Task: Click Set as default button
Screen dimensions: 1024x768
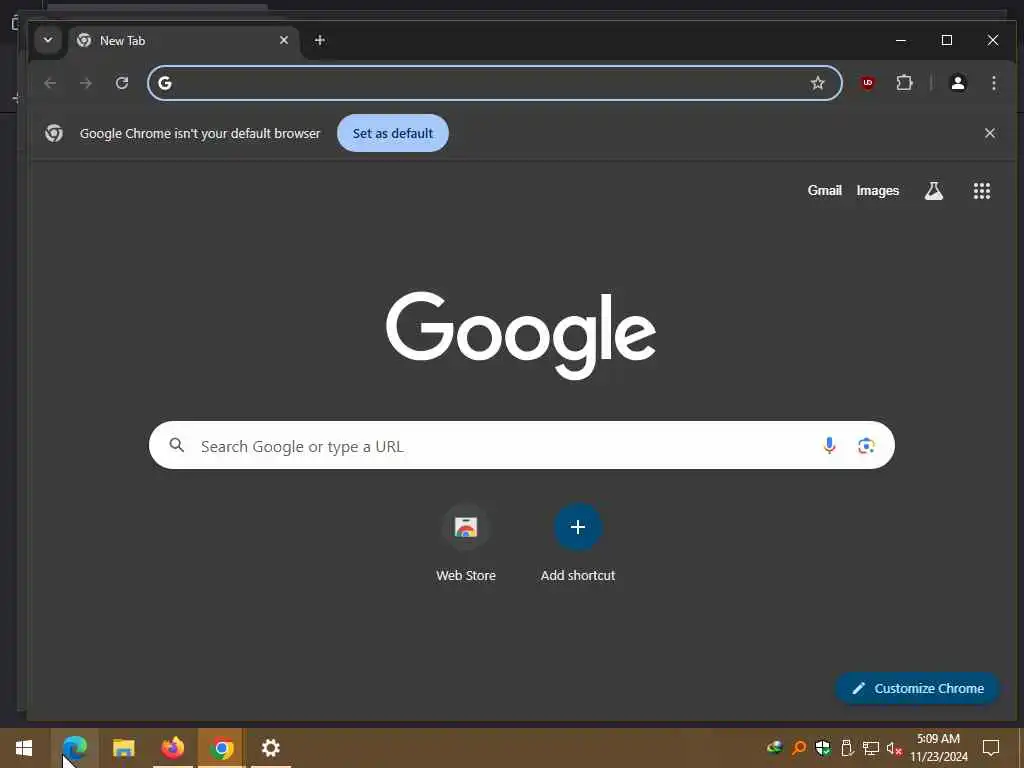Action: (392, 133)
